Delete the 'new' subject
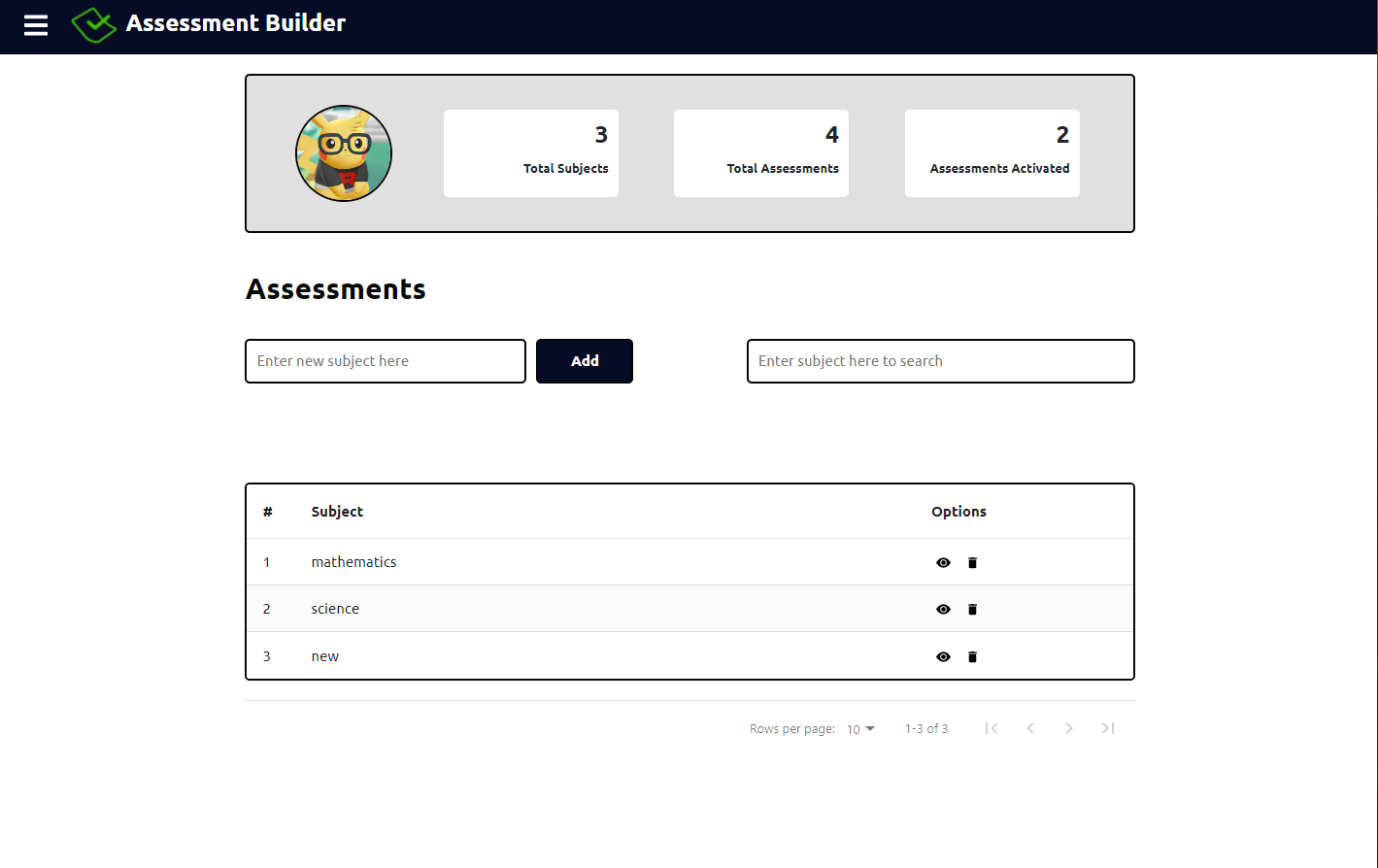Screen dimensions: 1378x868 tap(972, 657)
